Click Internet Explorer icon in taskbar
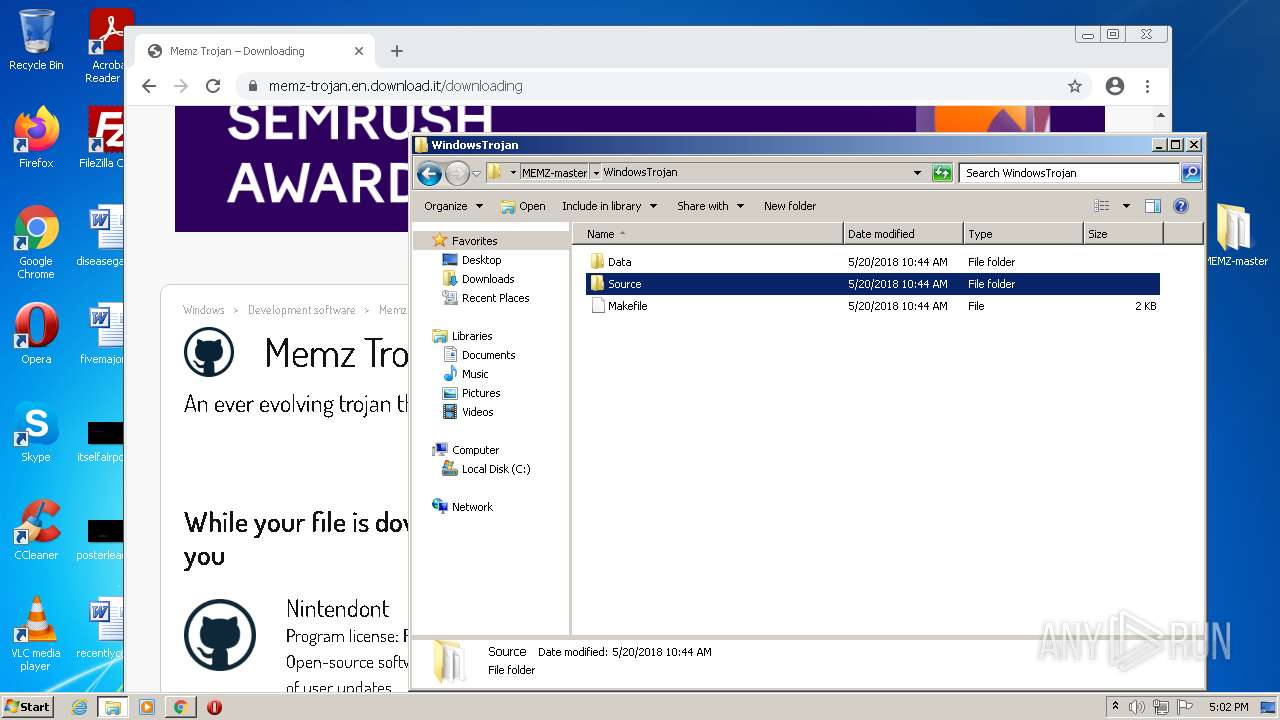The image size is (1280, 720). (x=79, y=707)
